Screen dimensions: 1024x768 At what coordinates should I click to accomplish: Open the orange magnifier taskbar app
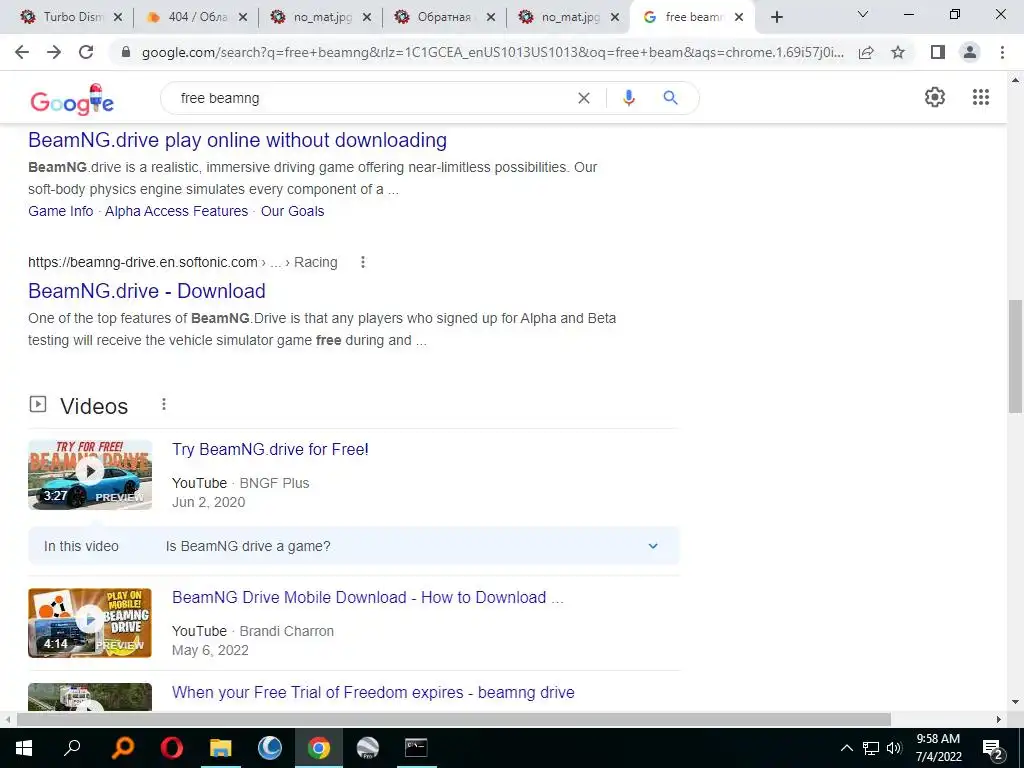[x=122, y=748]
